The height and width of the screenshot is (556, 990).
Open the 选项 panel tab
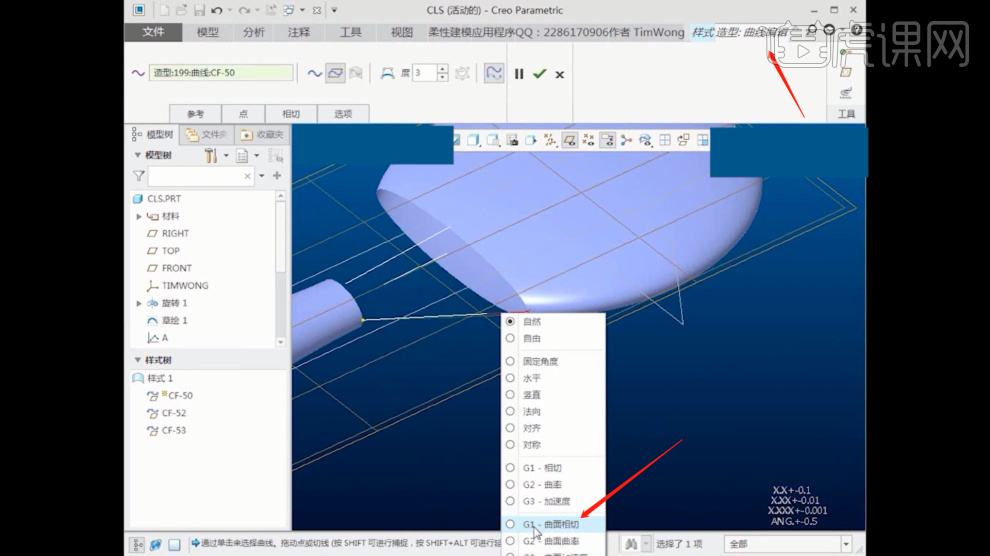click(x=343, y=114)
